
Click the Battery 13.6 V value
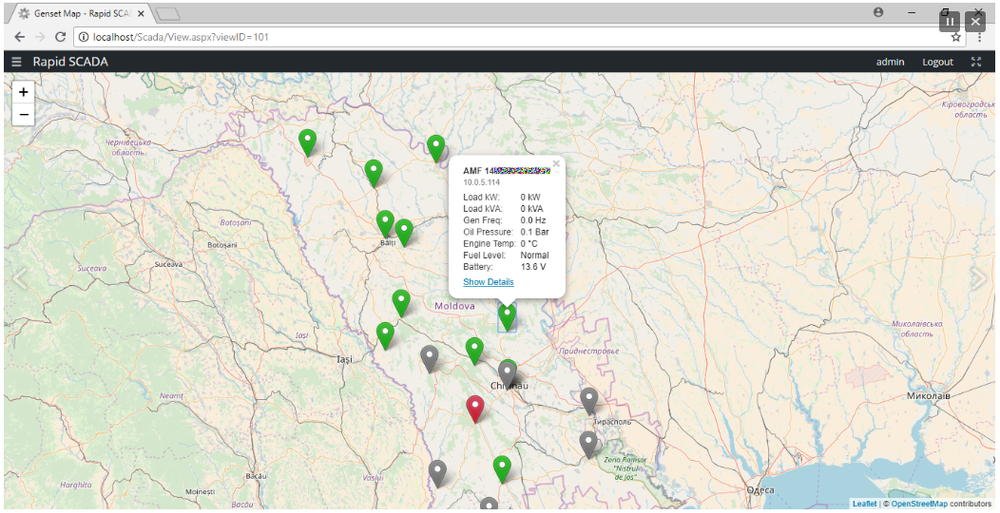click(533, 267)
